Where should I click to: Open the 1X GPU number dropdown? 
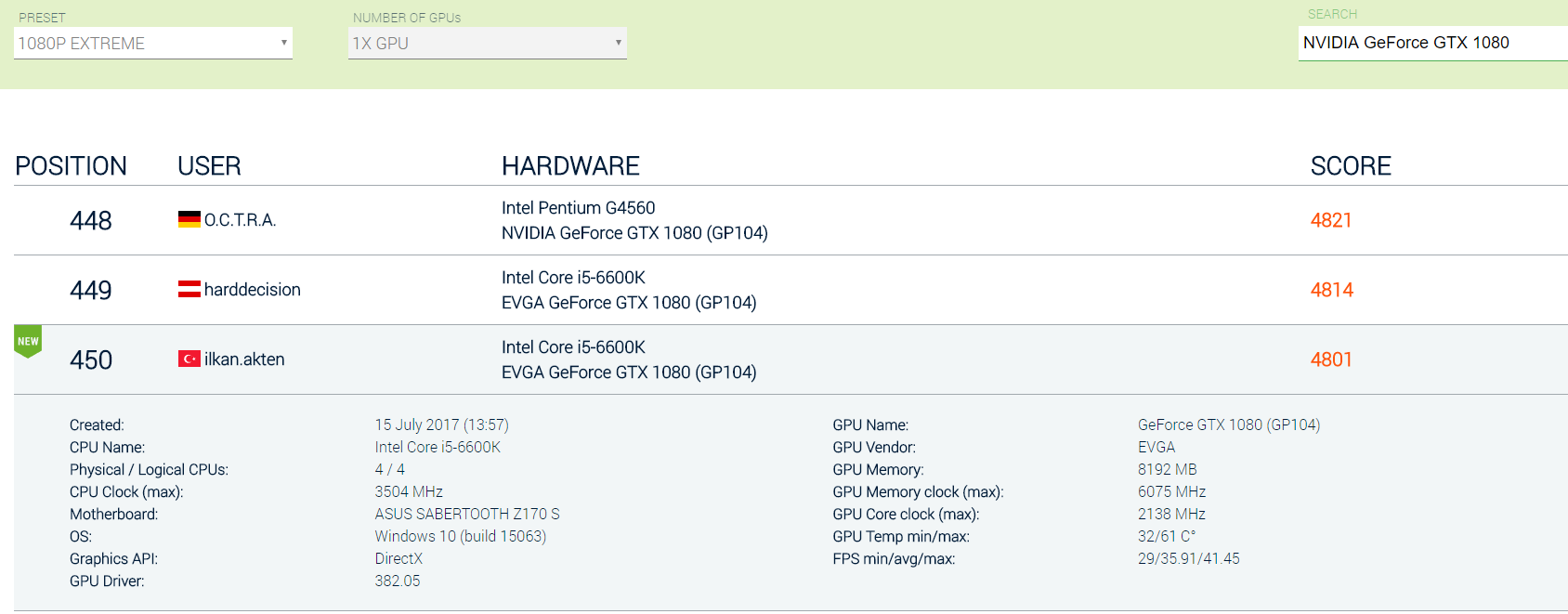pos(488,43)
